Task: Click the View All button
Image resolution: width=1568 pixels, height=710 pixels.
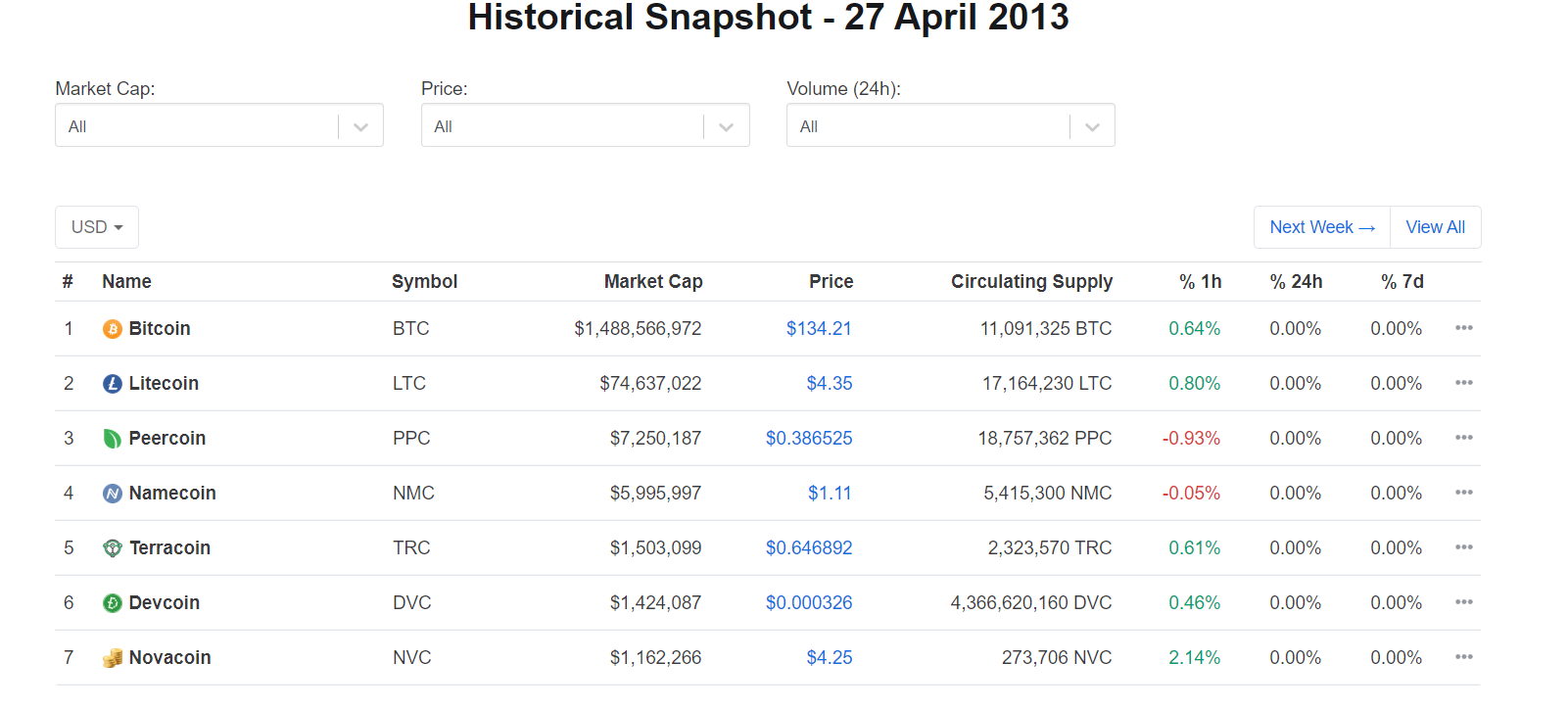Action: tap(1435, 227)
